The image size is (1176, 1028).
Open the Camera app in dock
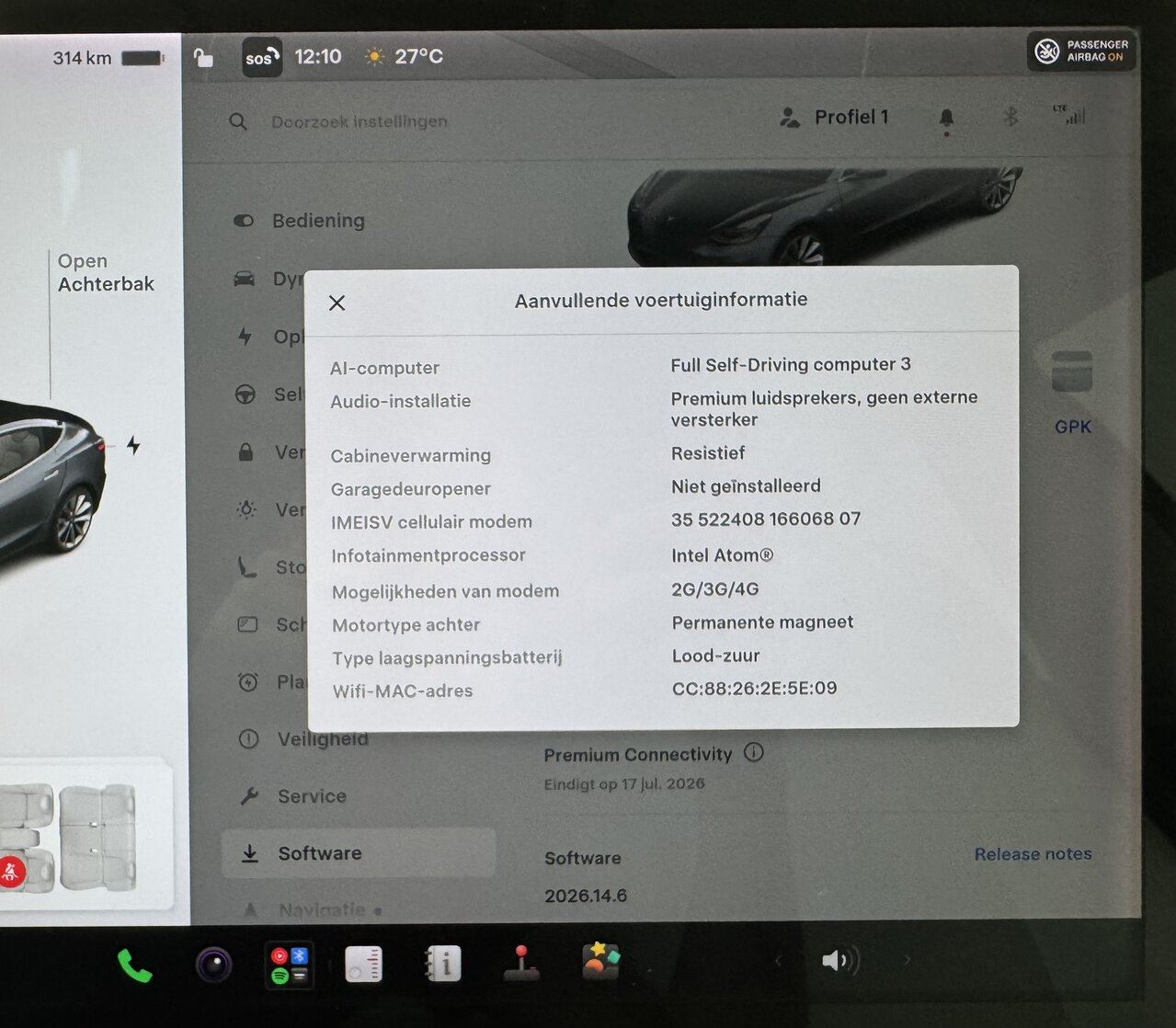[x=214, y=965]
